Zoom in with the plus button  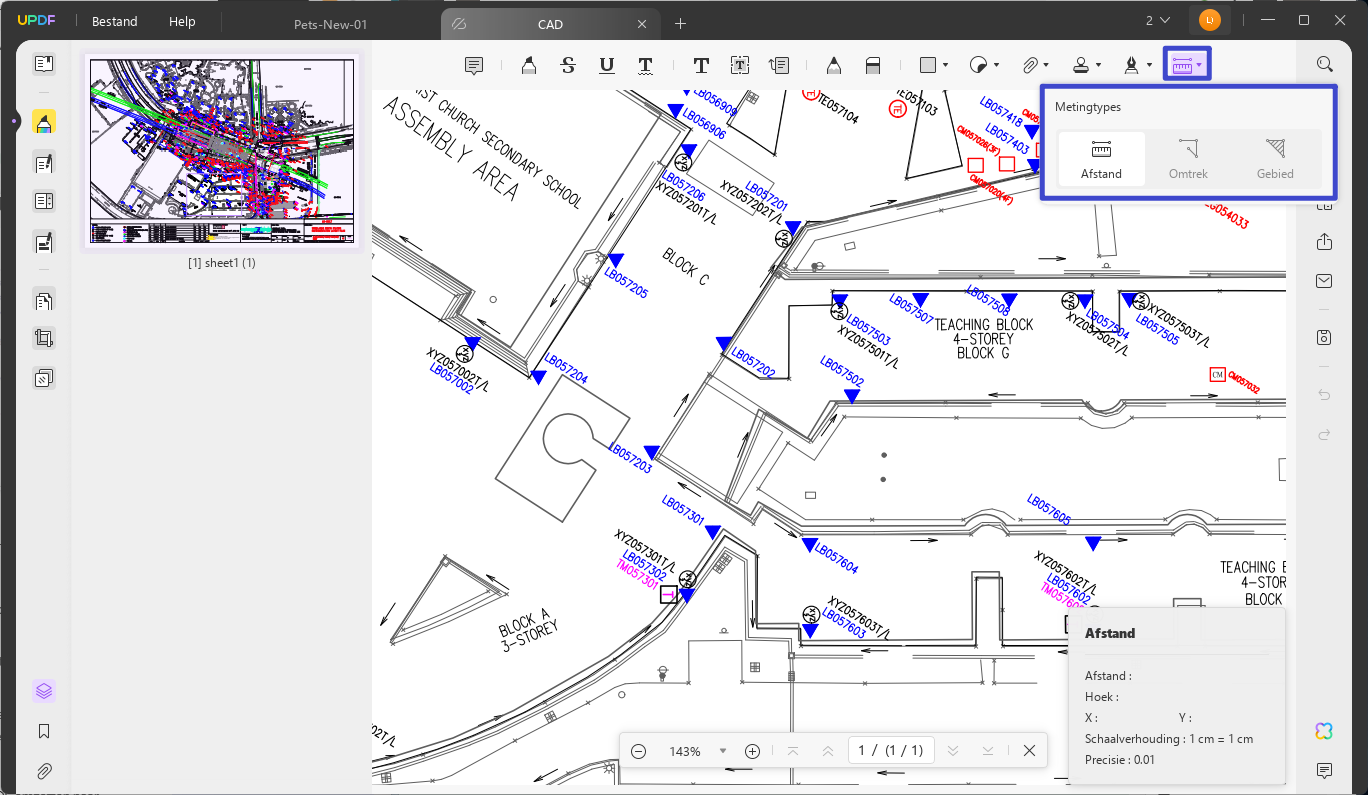pos(753,751)
